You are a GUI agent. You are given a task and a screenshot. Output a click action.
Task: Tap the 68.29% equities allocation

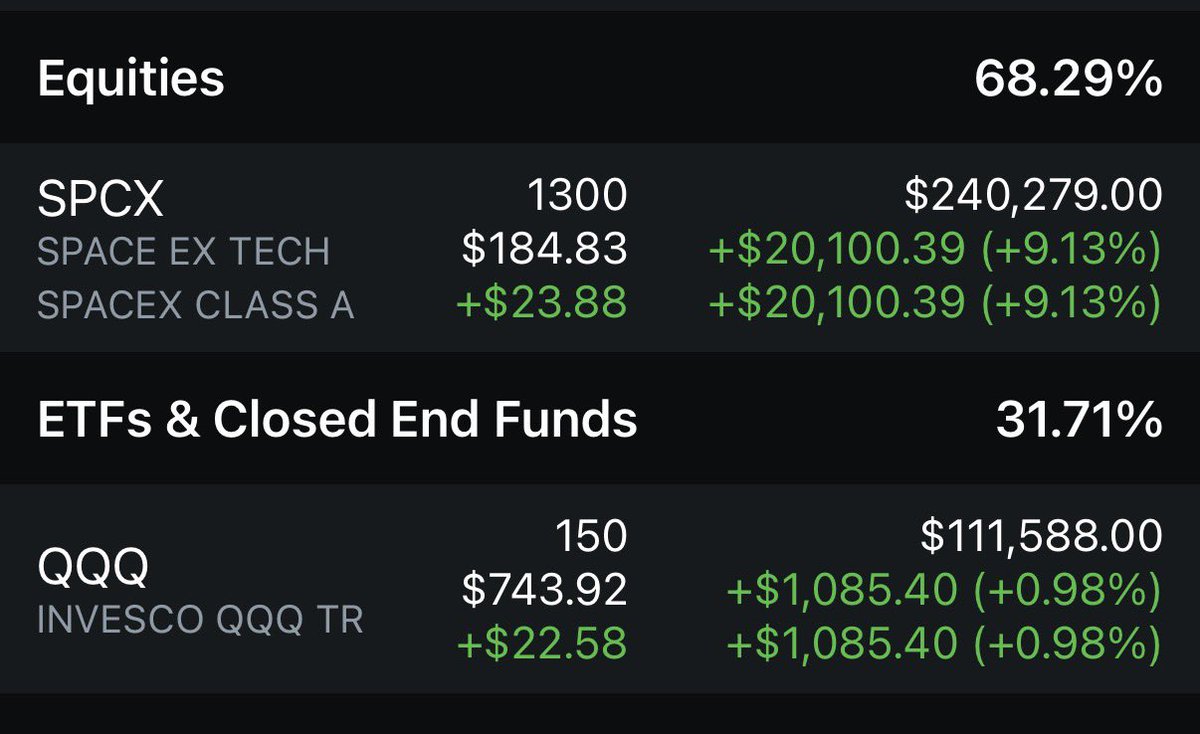(x=1068, y=79)
